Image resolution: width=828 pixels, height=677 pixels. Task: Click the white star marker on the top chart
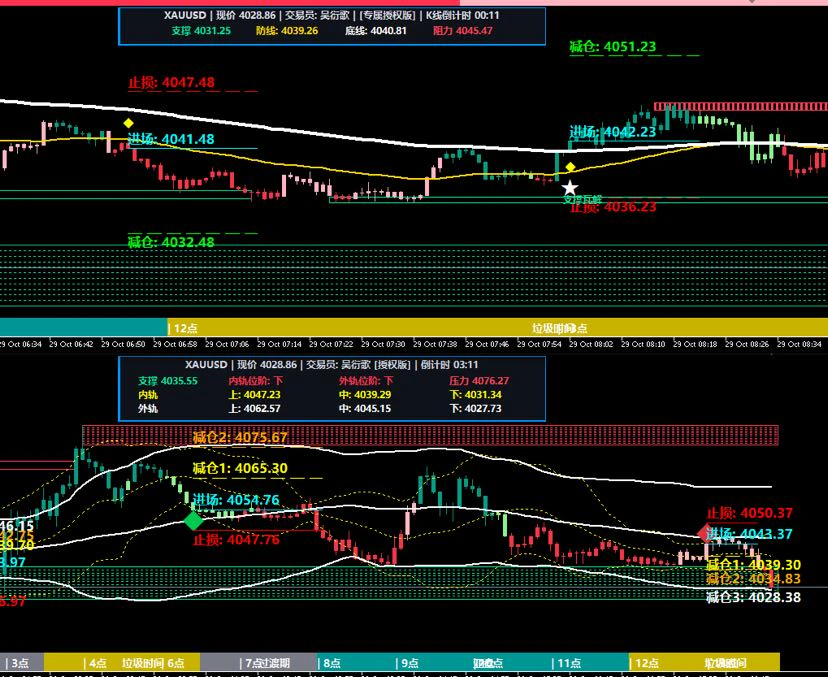click(x=569, y=187)
